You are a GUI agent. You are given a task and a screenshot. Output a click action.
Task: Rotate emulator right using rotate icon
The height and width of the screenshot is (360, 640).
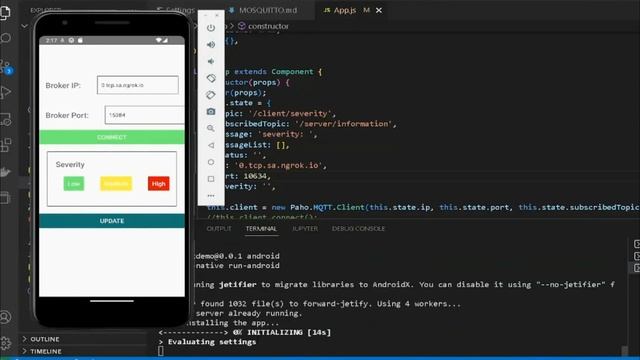pos(211,95)
